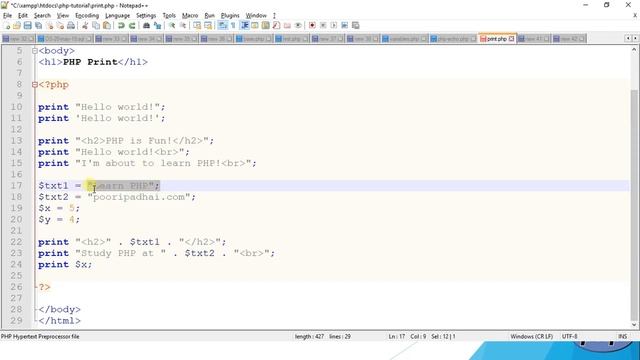Close the print.php tab with its X
Viewport: 640px width, 360px height.
coord(512,39)
